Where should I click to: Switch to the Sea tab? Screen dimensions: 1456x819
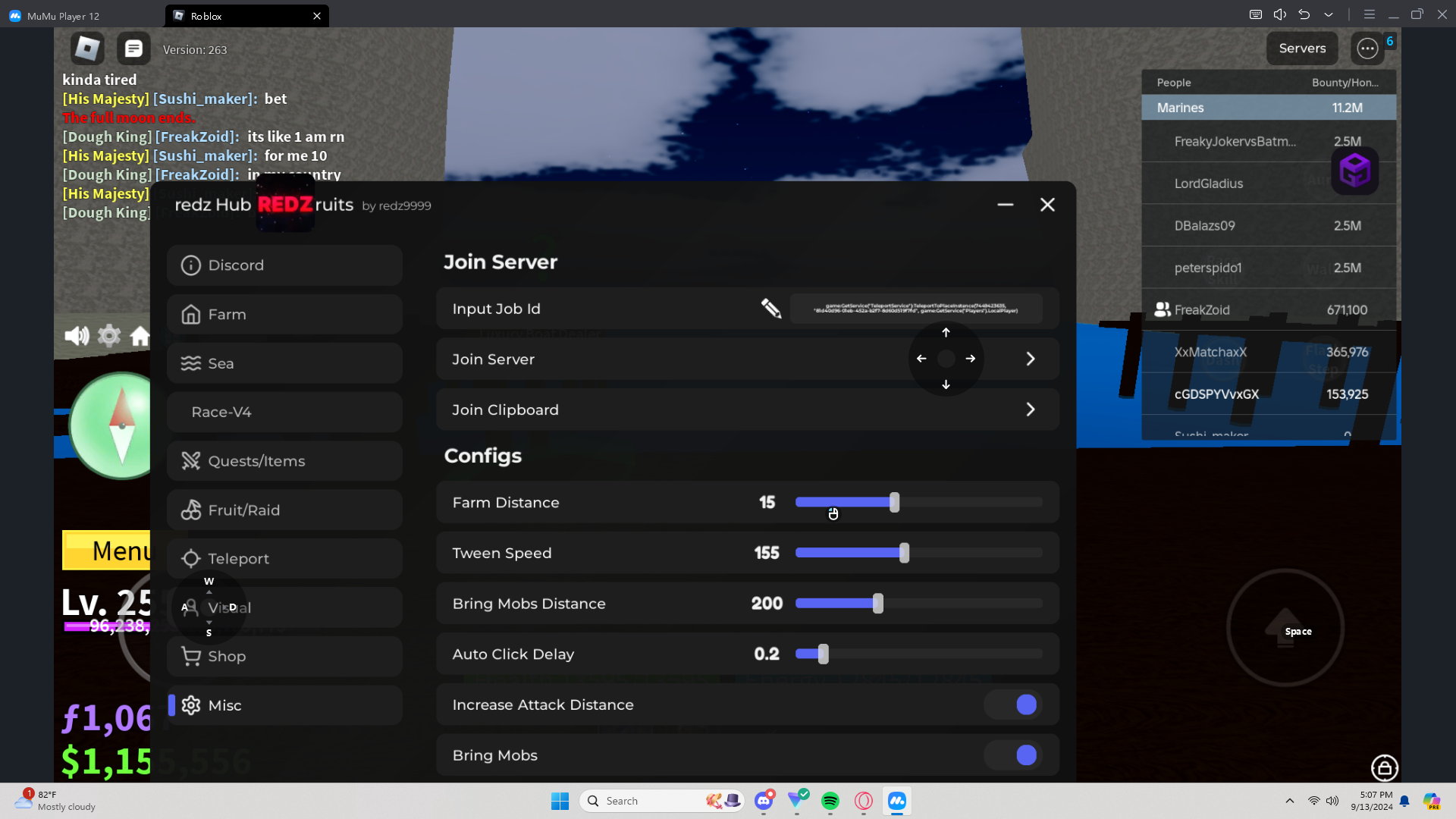click(284, 363)
